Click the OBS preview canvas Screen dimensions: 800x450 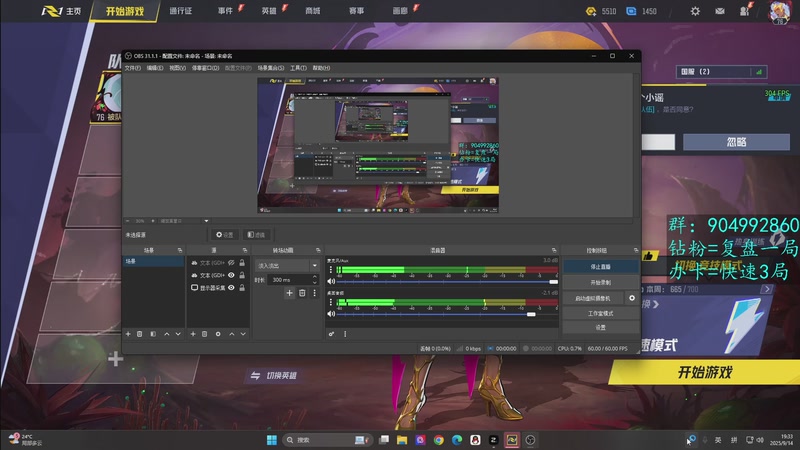tap(378, 145)
